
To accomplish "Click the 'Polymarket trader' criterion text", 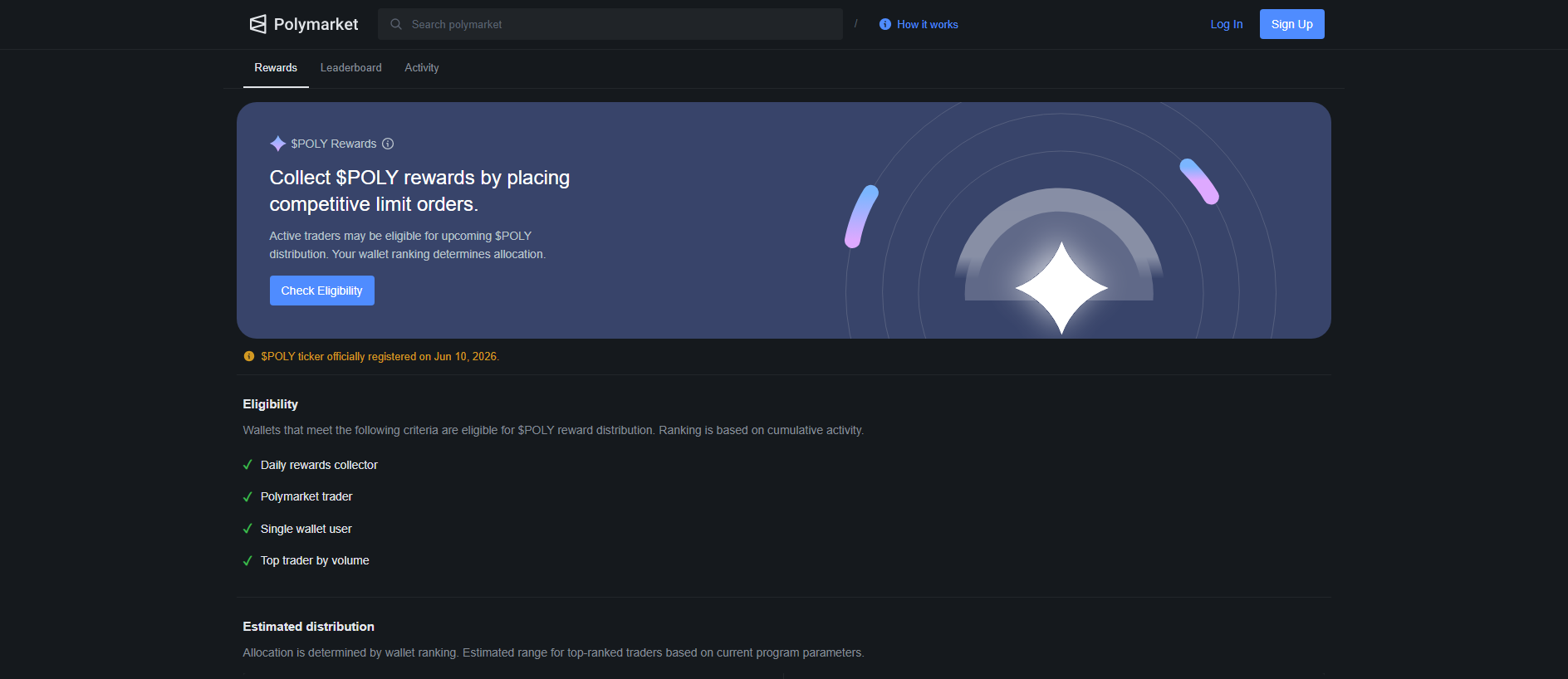I will 306,496.
